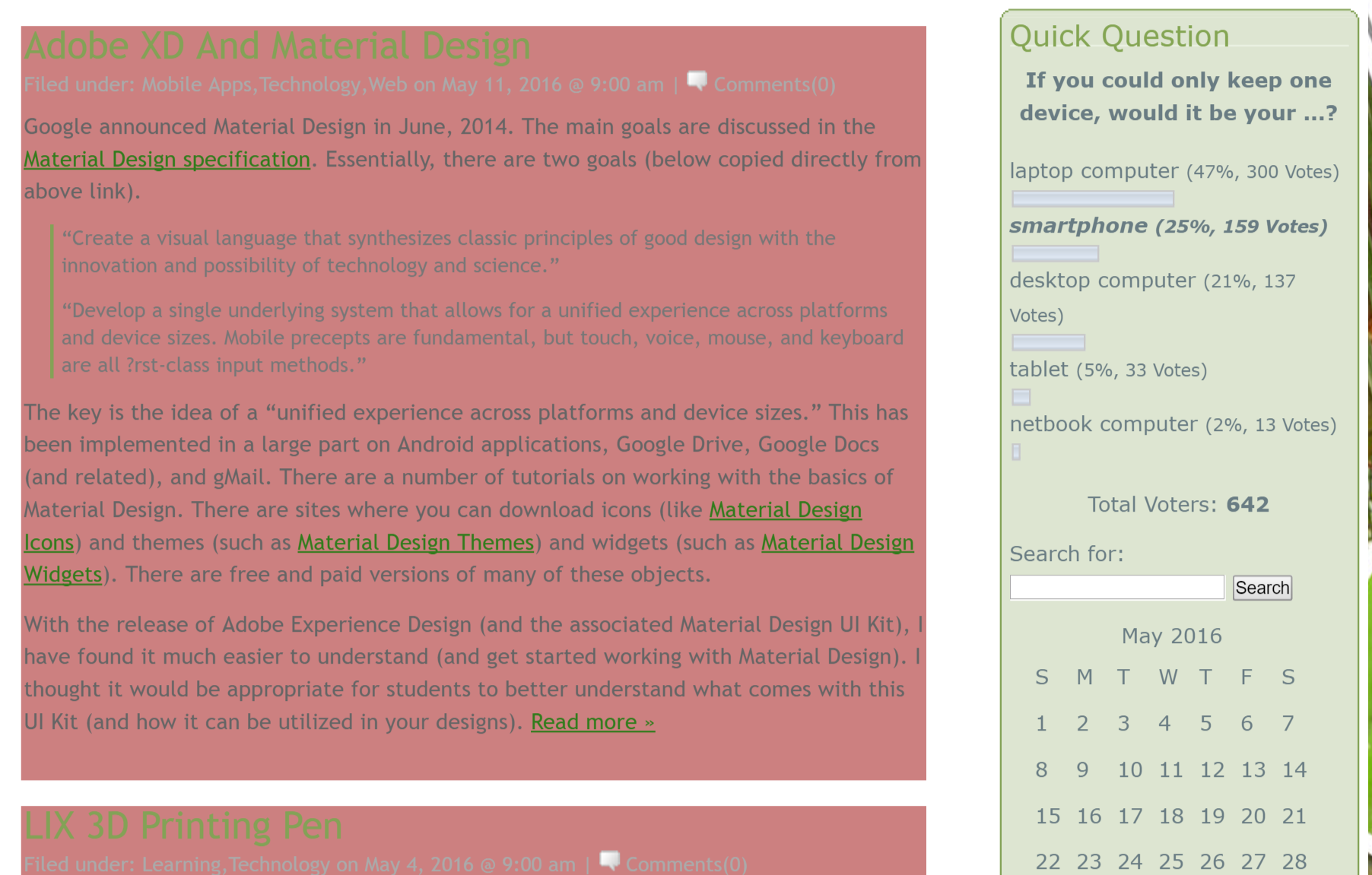This screenshot has width=1372, height=875.
Task: Select May 9 in the calendar
Action: coord(1082,770)
